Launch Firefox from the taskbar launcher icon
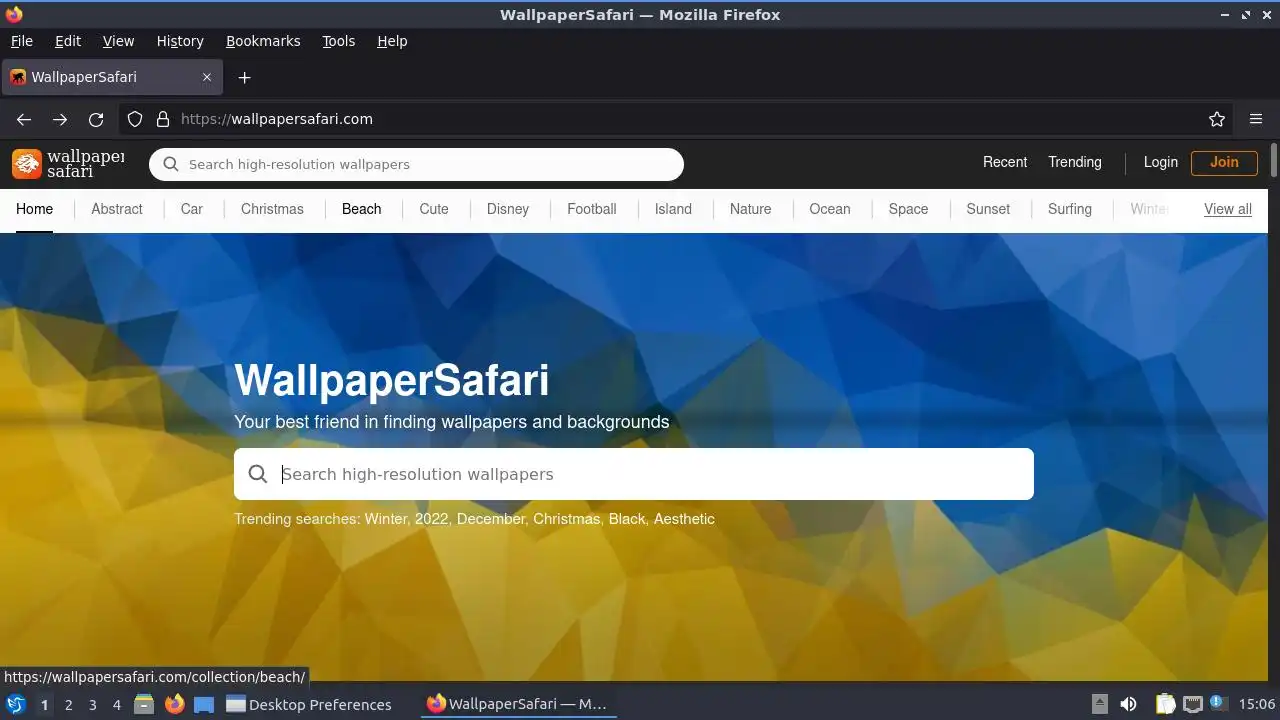 (x=174, y=704)
